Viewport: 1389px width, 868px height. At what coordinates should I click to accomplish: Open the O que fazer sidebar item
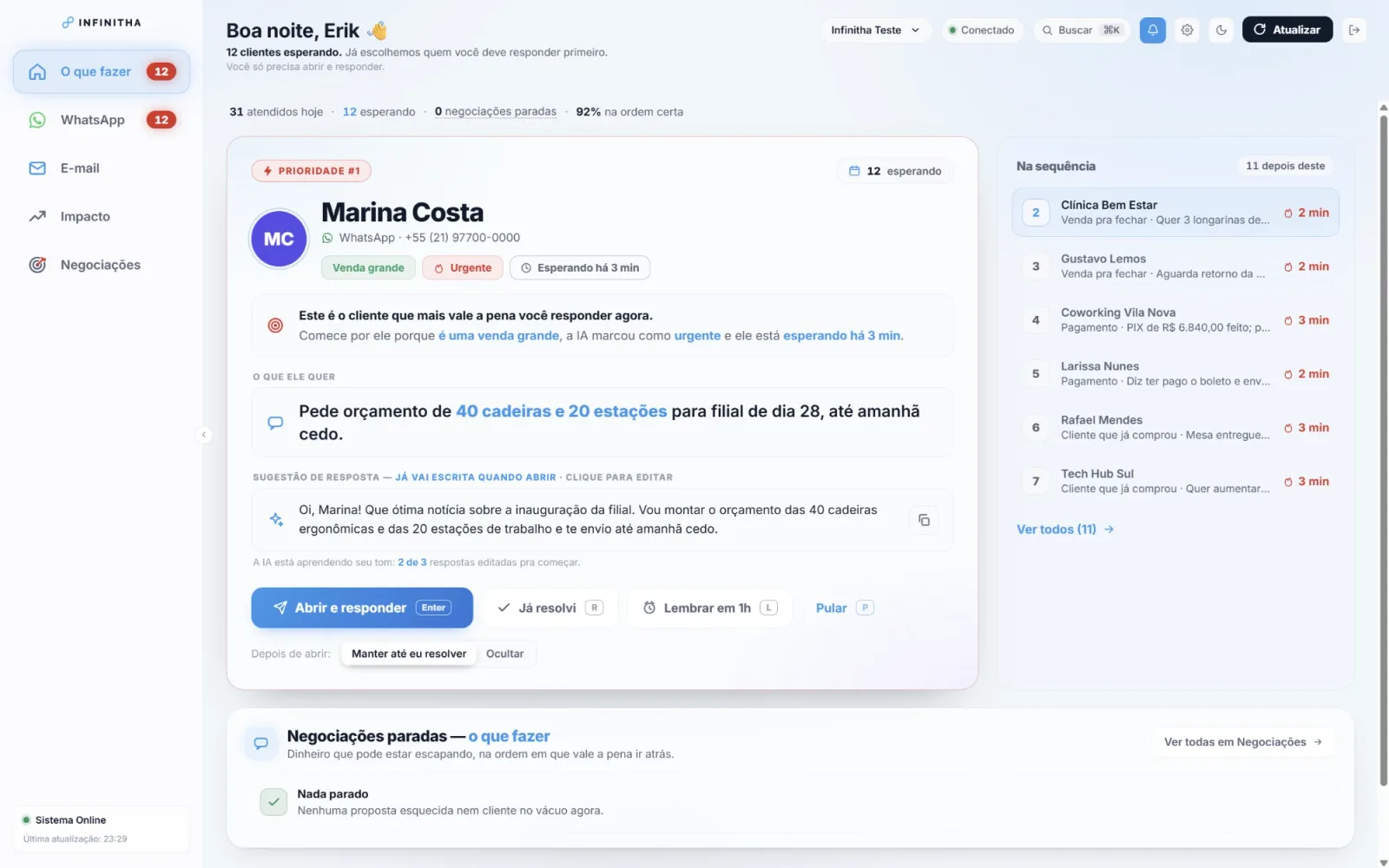102,71
